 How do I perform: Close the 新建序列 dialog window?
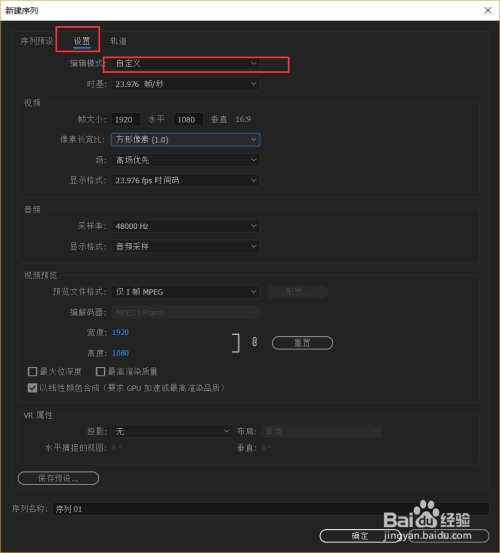[488, 10]
